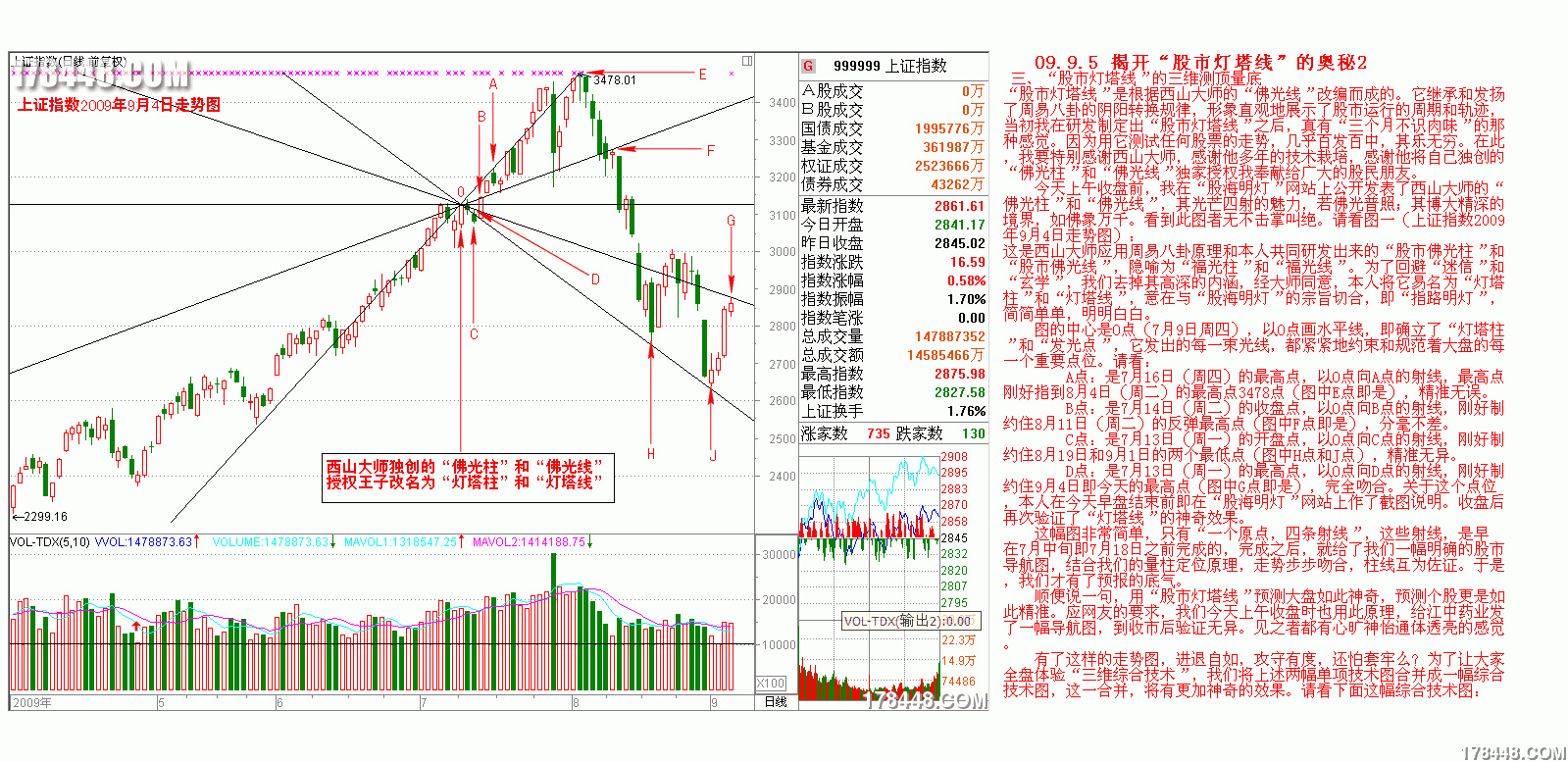
Task: Click the intraday mini chart price 2908
Action: tap(954, 457)
